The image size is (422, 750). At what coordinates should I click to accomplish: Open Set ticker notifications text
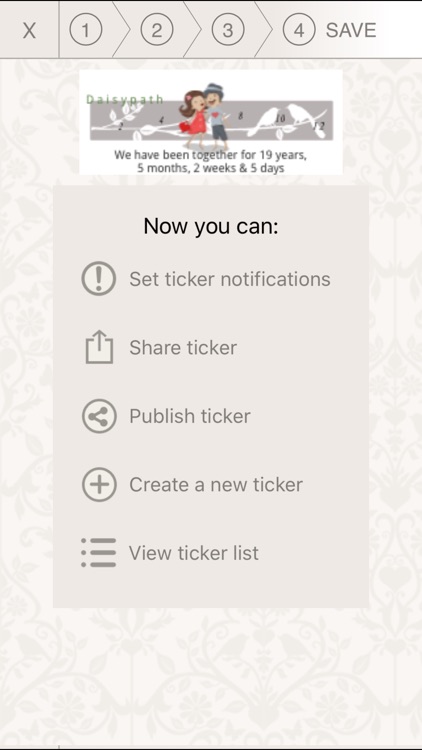pos(230,279)
